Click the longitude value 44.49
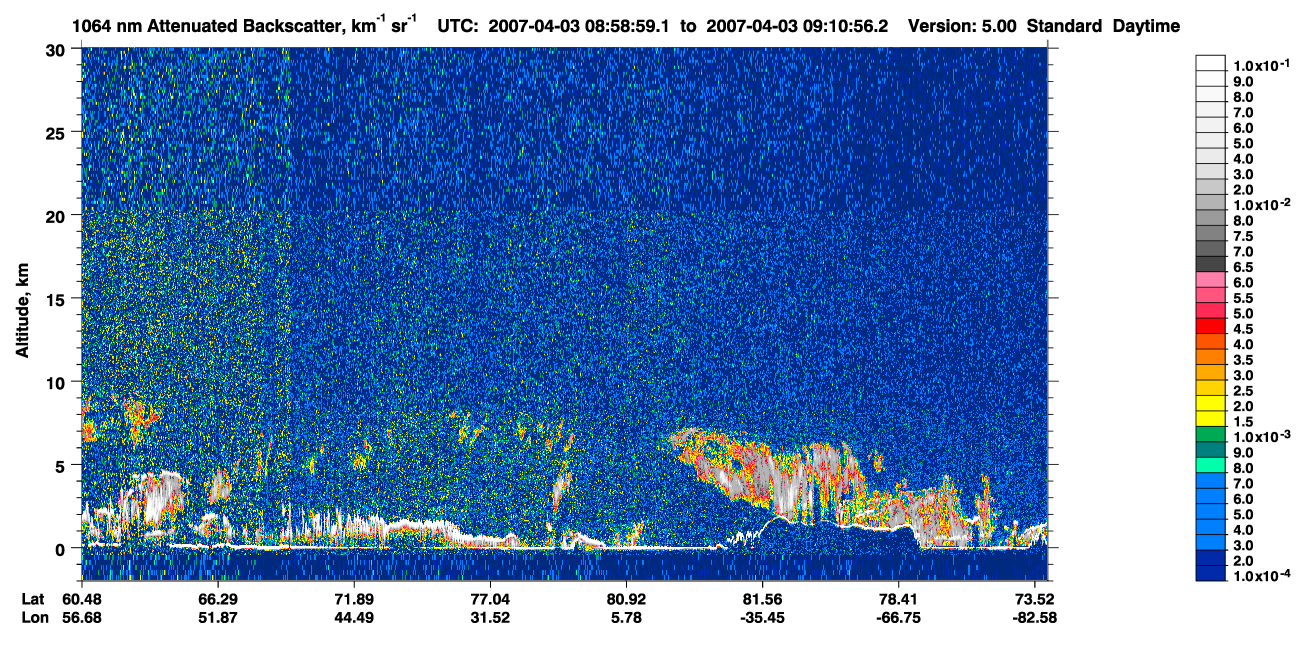The width and height of the screenshot is (1300, 667). 353,618
